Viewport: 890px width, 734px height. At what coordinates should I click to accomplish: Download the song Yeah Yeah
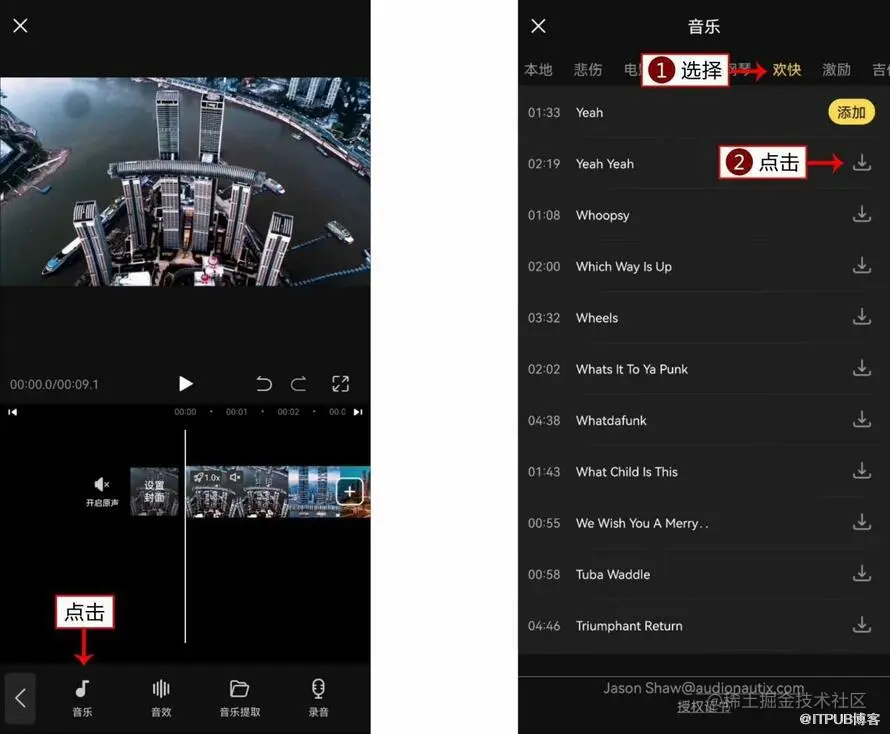coord(862,163)
